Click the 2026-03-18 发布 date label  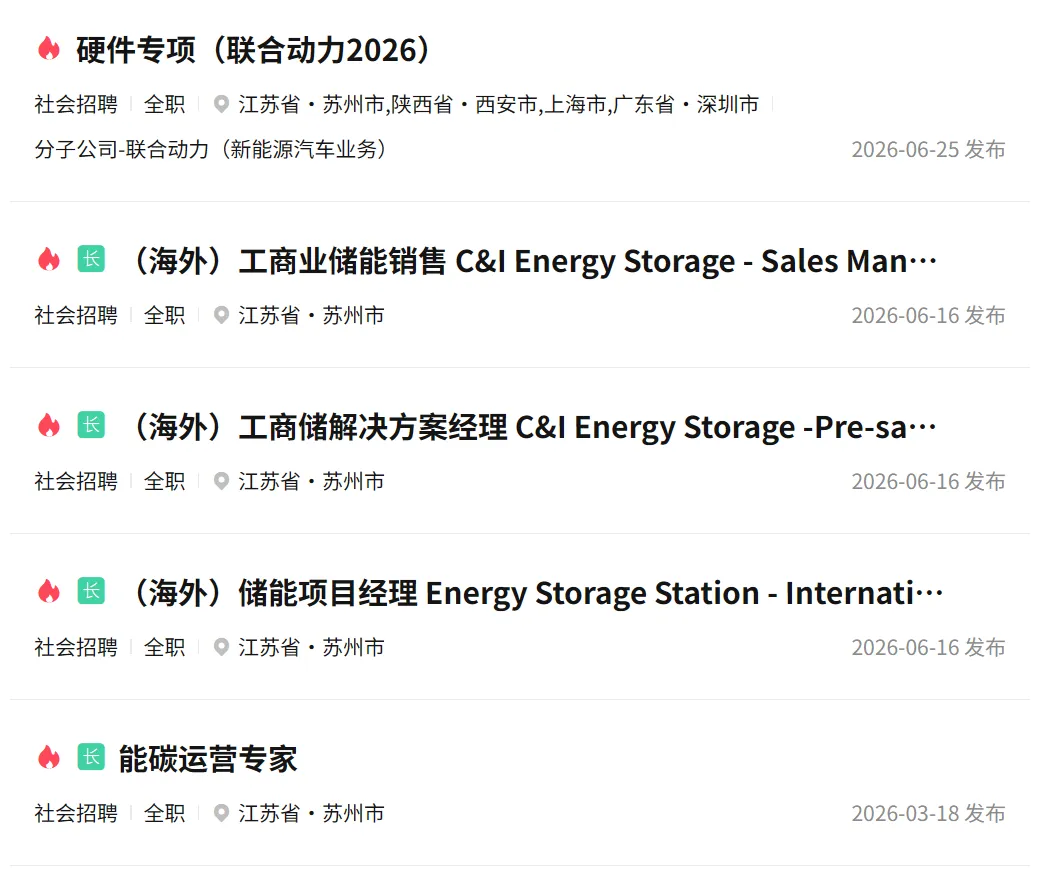click(928, 813)
